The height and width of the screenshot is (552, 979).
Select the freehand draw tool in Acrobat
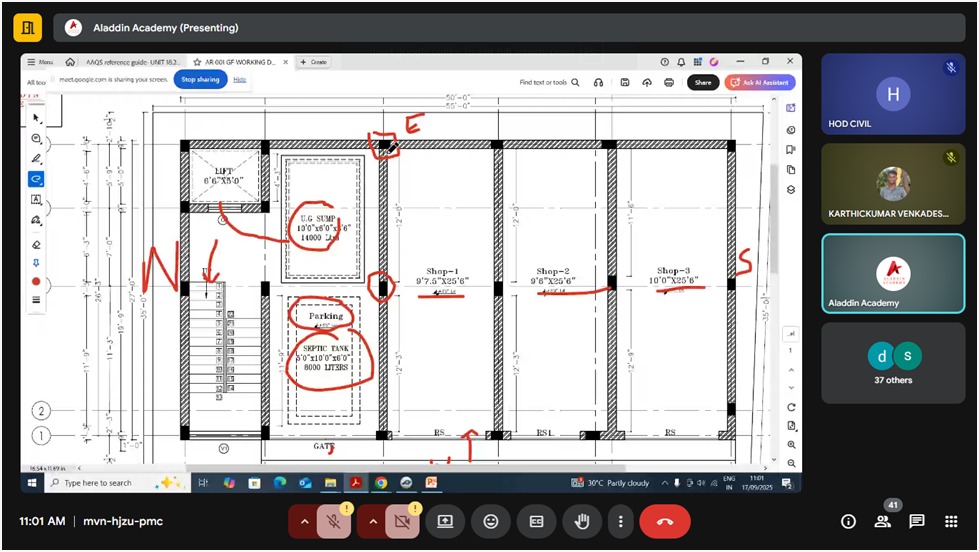(37, 179)
